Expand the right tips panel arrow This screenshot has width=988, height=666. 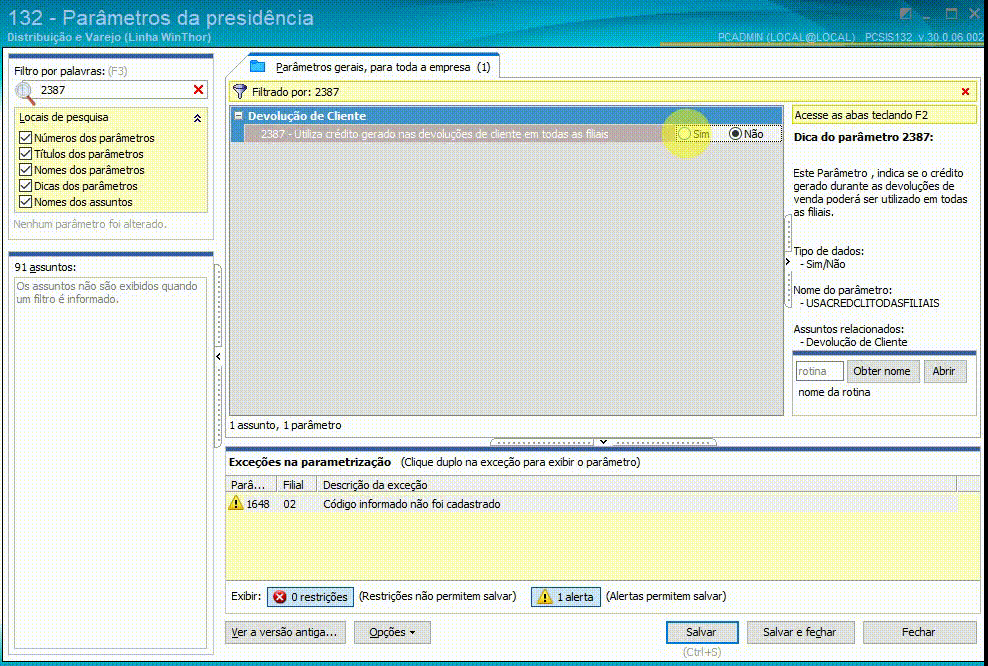(788, 261)
